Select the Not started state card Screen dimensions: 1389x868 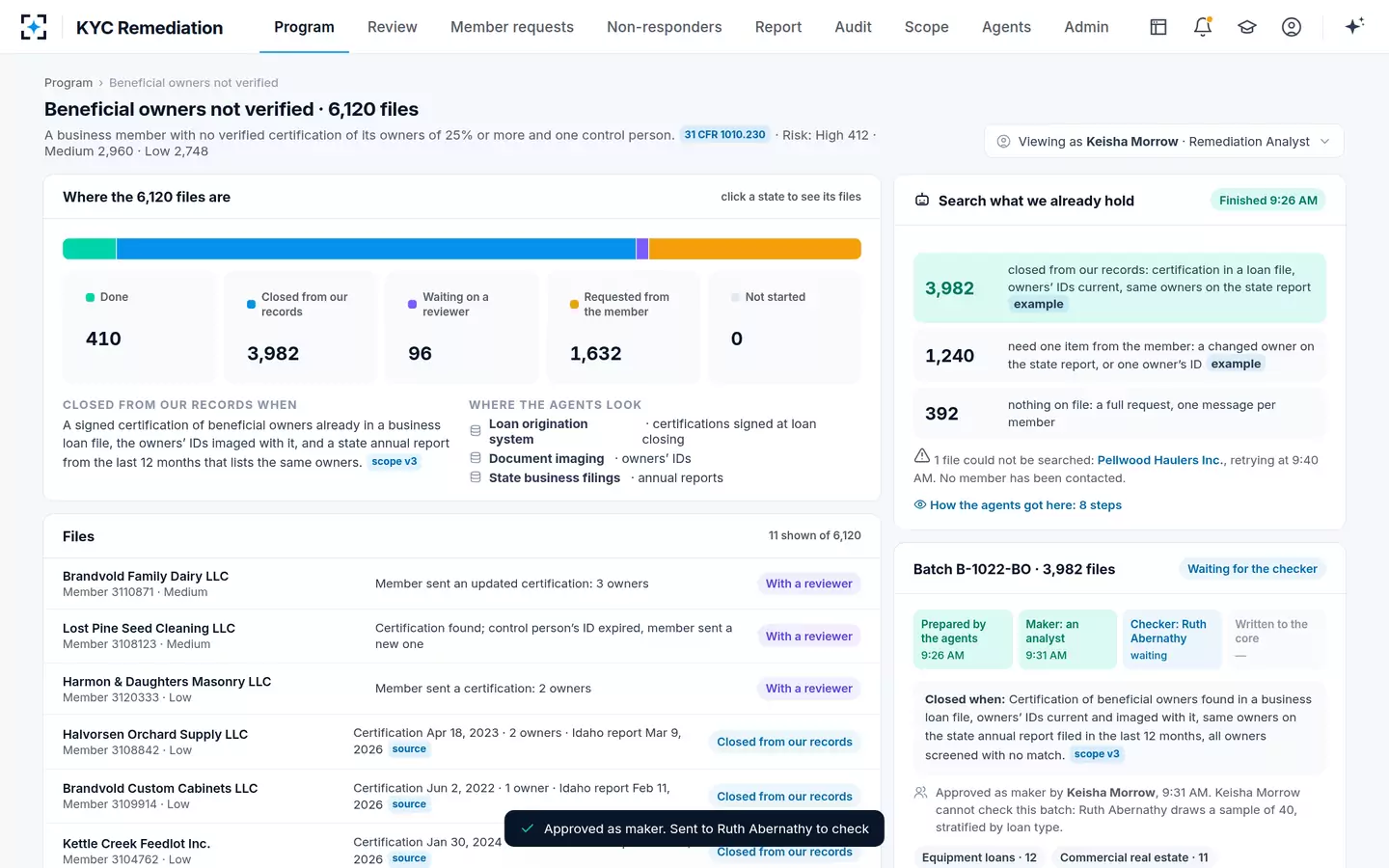[x=784, y=327]
